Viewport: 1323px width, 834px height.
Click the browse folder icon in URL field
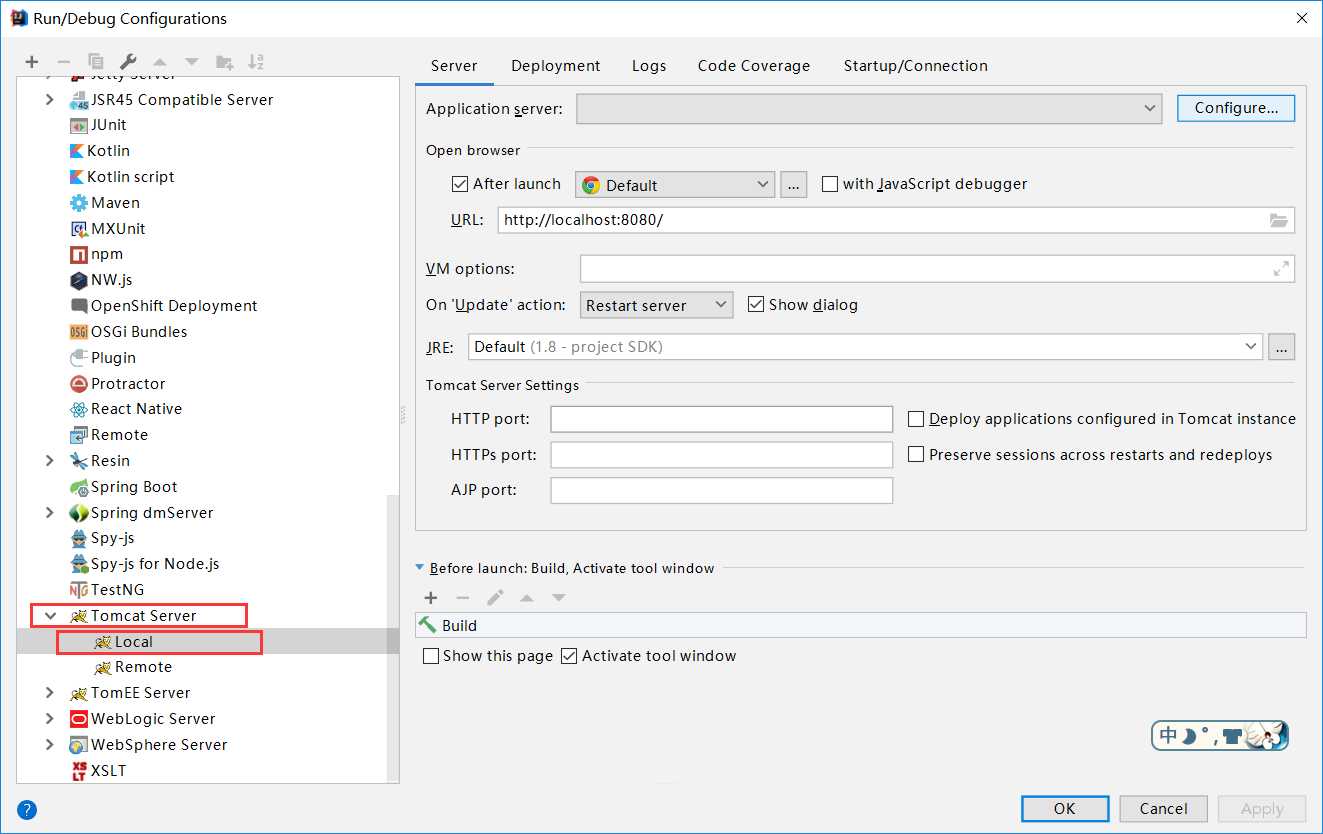click(1278, 220)
